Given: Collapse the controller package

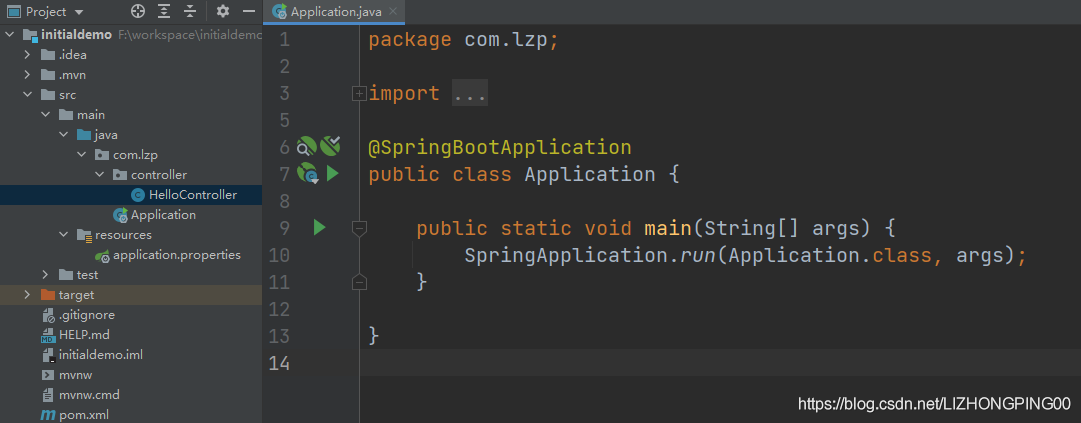Looking at the screenshot, I should coord(99,174).
